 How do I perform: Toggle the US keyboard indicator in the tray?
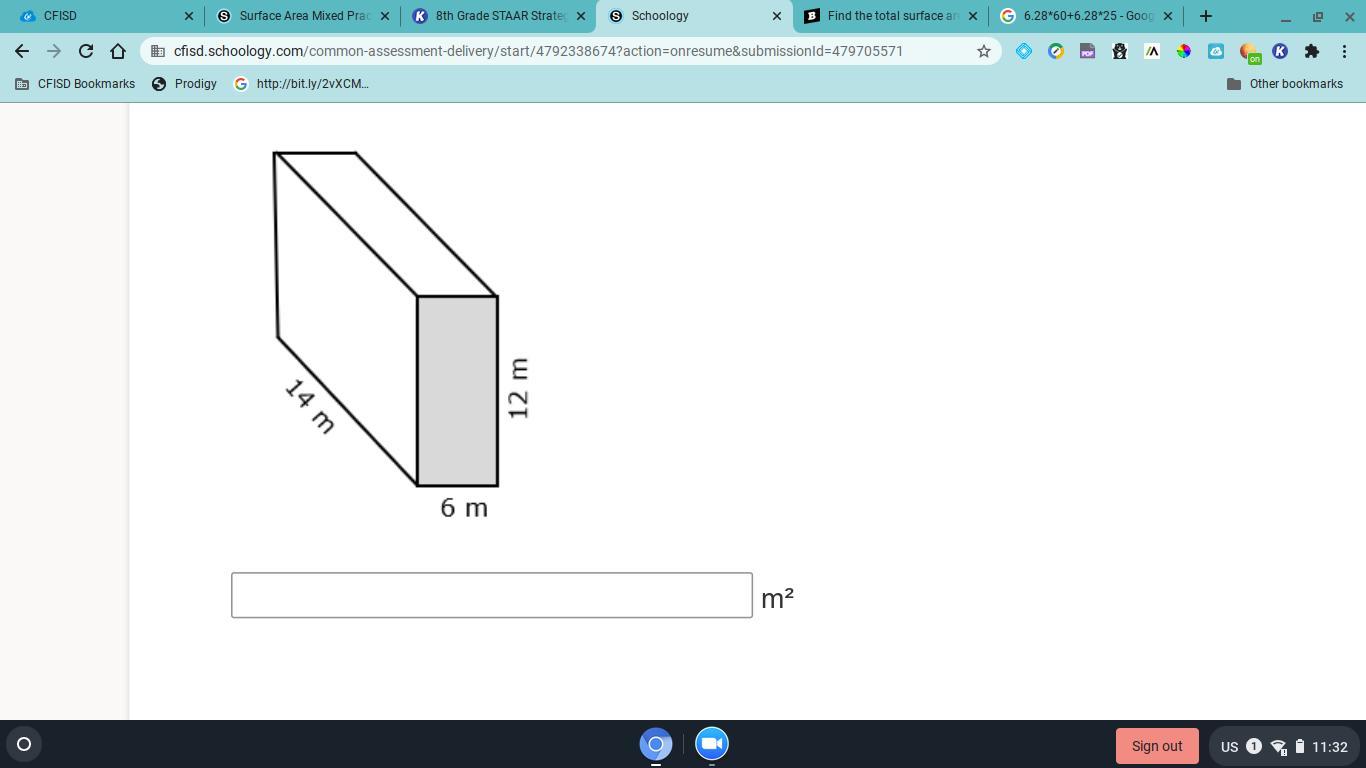pos(1229,745)
